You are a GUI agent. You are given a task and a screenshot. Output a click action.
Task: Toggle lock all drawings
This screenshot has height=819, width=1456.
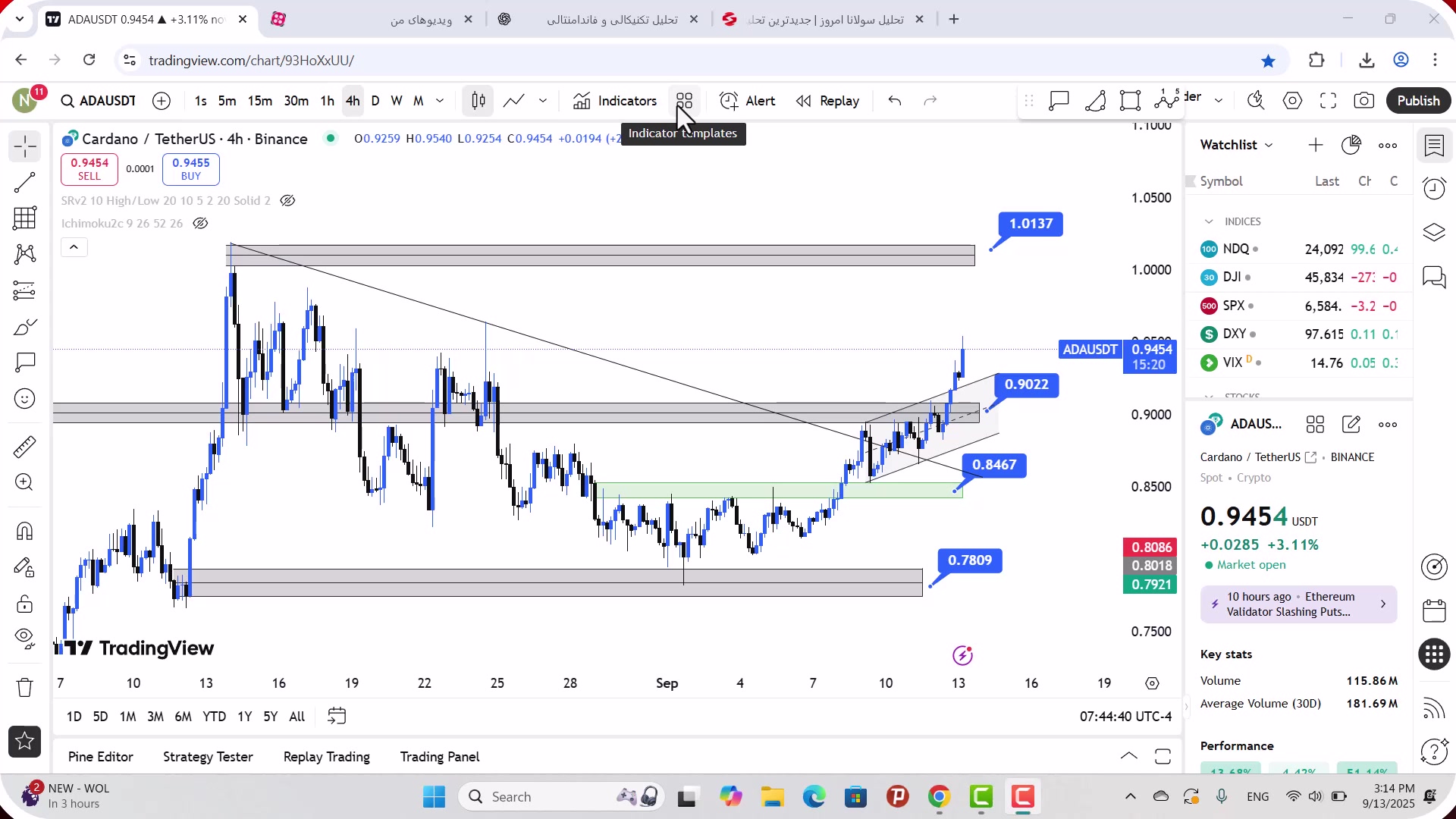tap(25, 604)
